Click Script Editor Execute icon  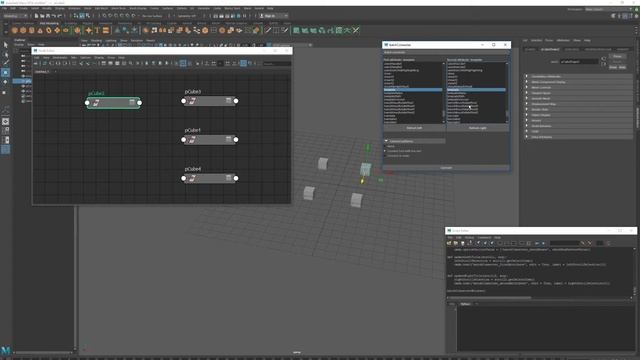pos(543,243)
